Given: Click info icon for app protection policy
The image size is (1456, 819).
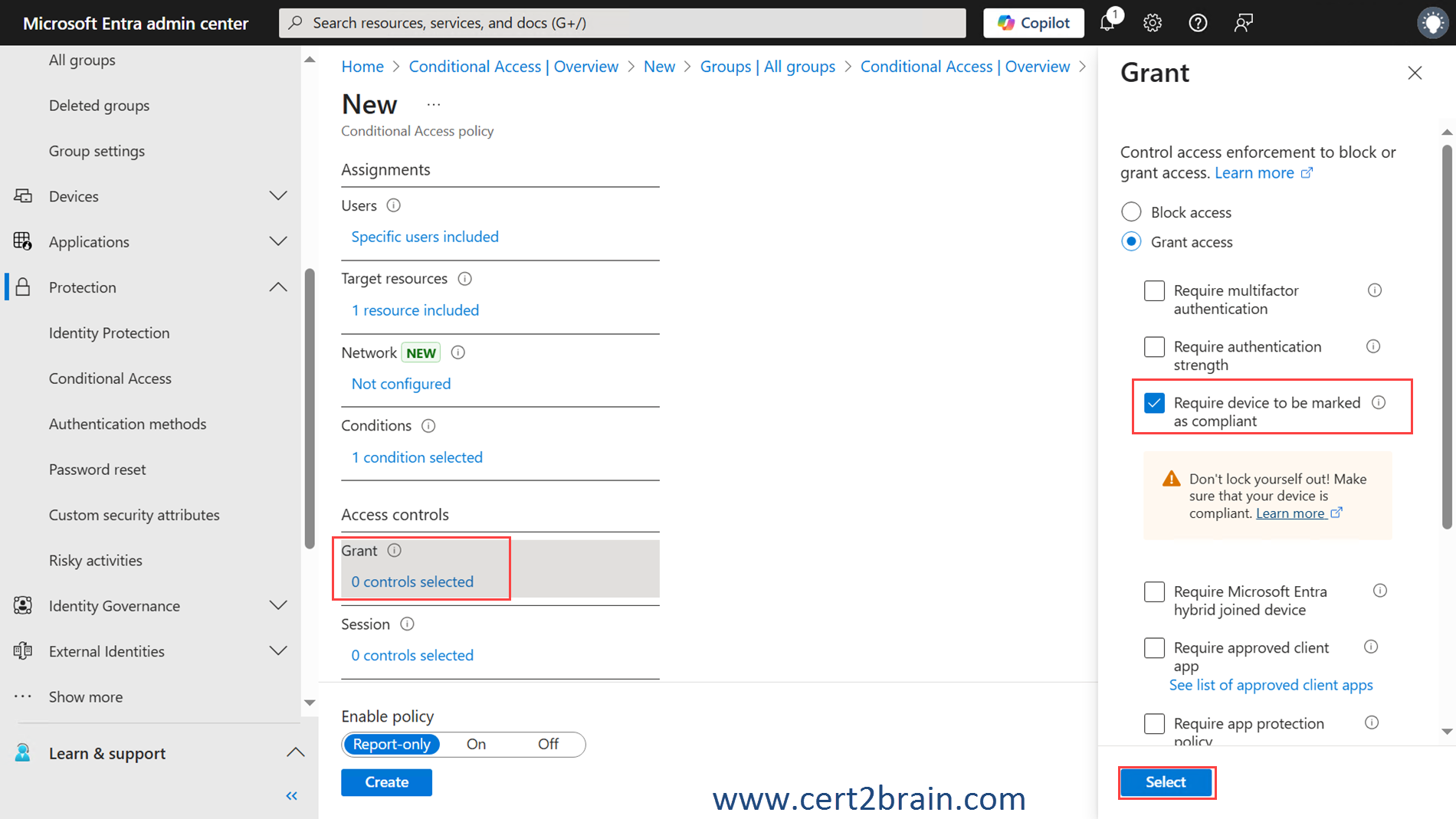Looking at the screenshot, I should (1372, 722).
